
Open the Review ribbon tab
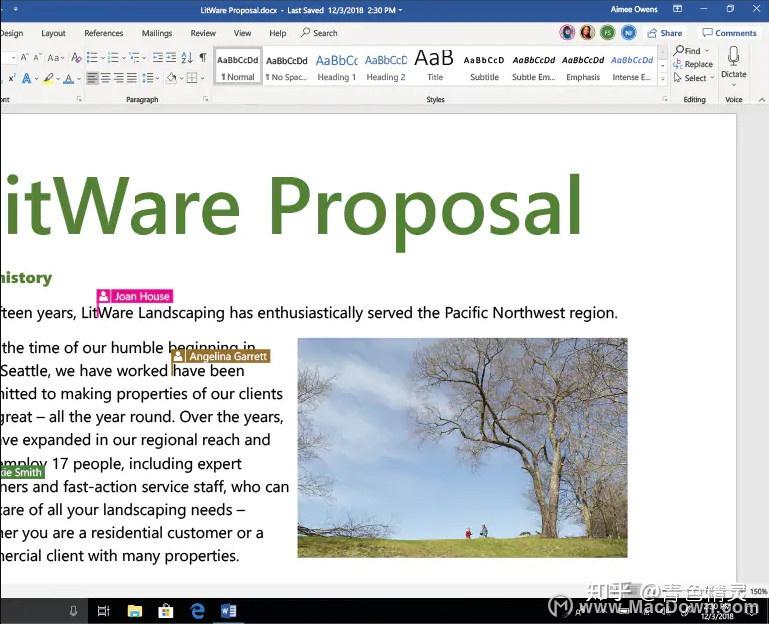coord(203,33)
